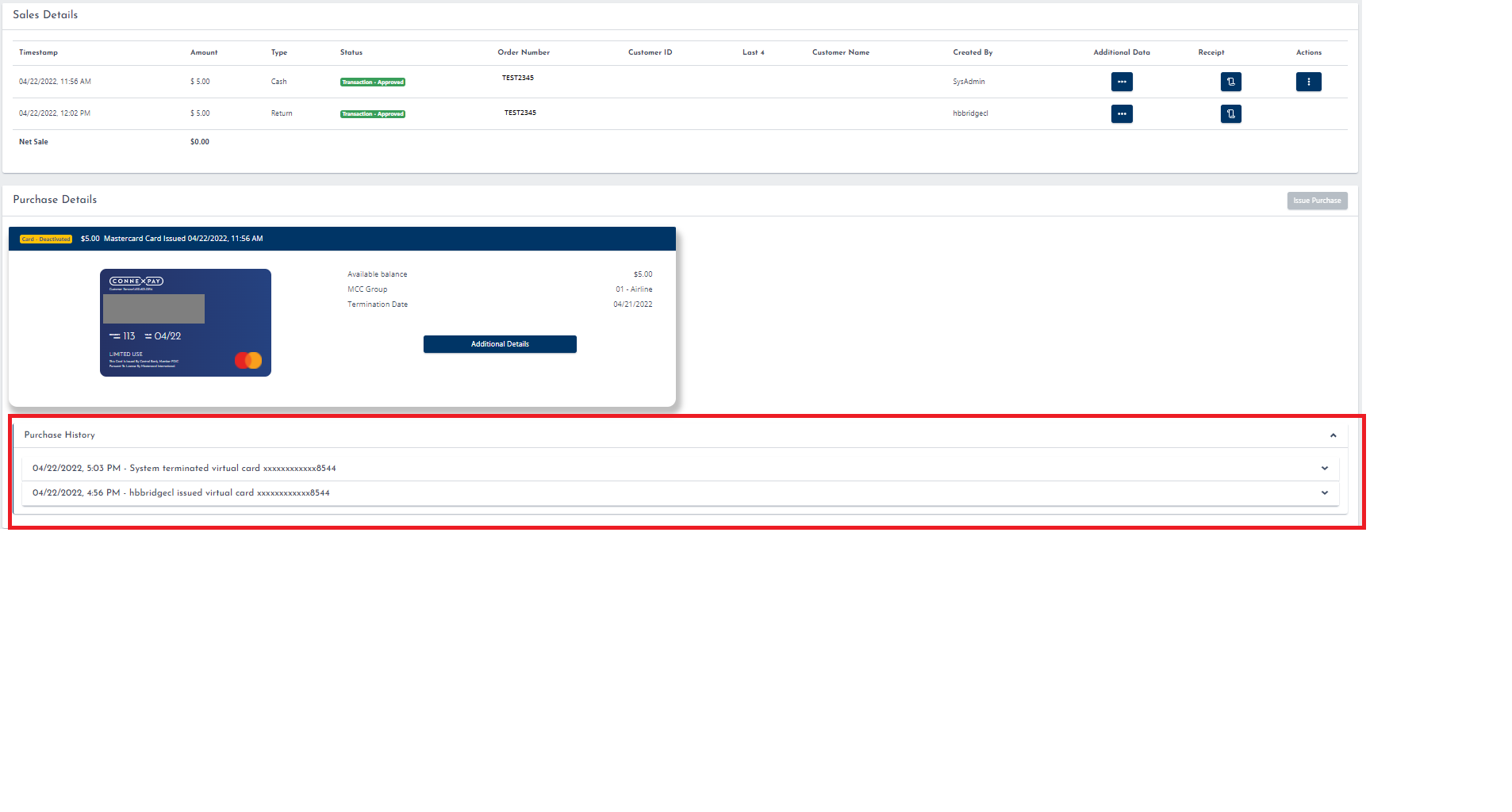Open Additional Details for the Mastercard card

pyautogui.click(x=500, y=344)
